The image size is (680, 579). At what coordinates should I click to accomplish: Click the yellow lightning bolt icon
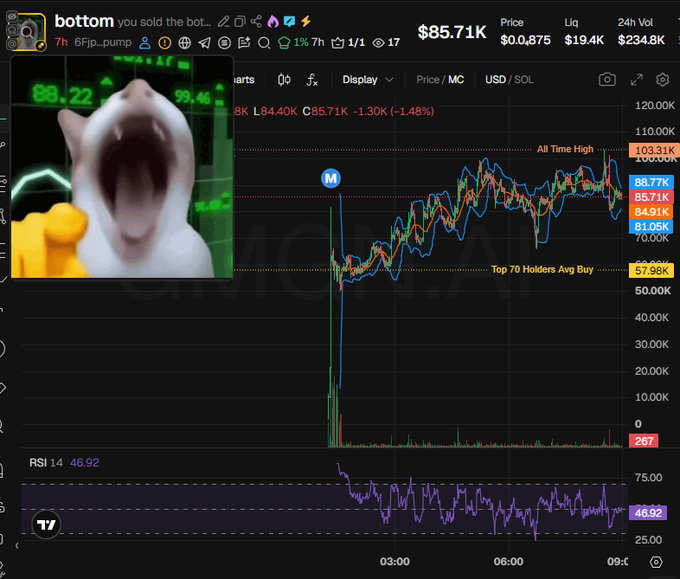306,21
